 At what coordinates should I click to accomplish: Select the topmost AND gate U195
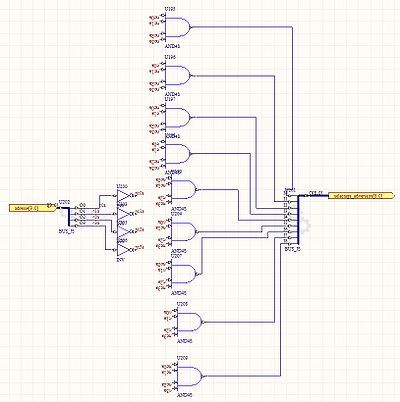(178, 27)
